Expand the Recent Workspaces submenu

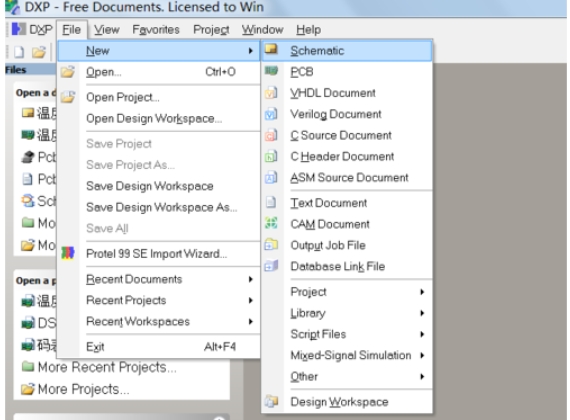coord(250,321)
